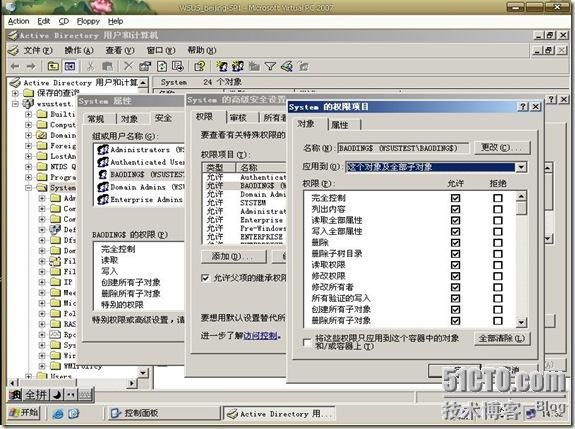
Task: Expand the ForeignSecurityPrincipals tree node
Action: pos(29,146)
